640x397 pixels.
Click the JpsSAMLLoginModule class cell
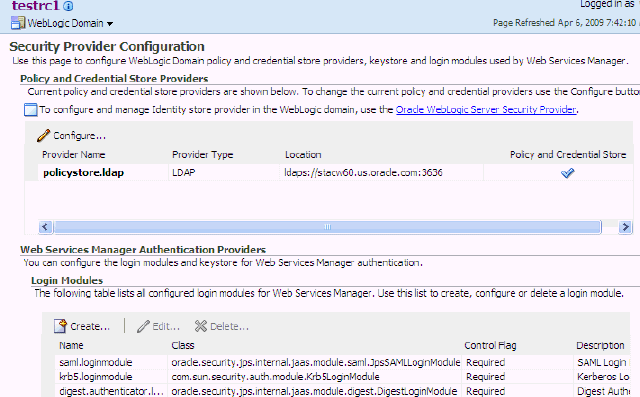click(316, 362)
